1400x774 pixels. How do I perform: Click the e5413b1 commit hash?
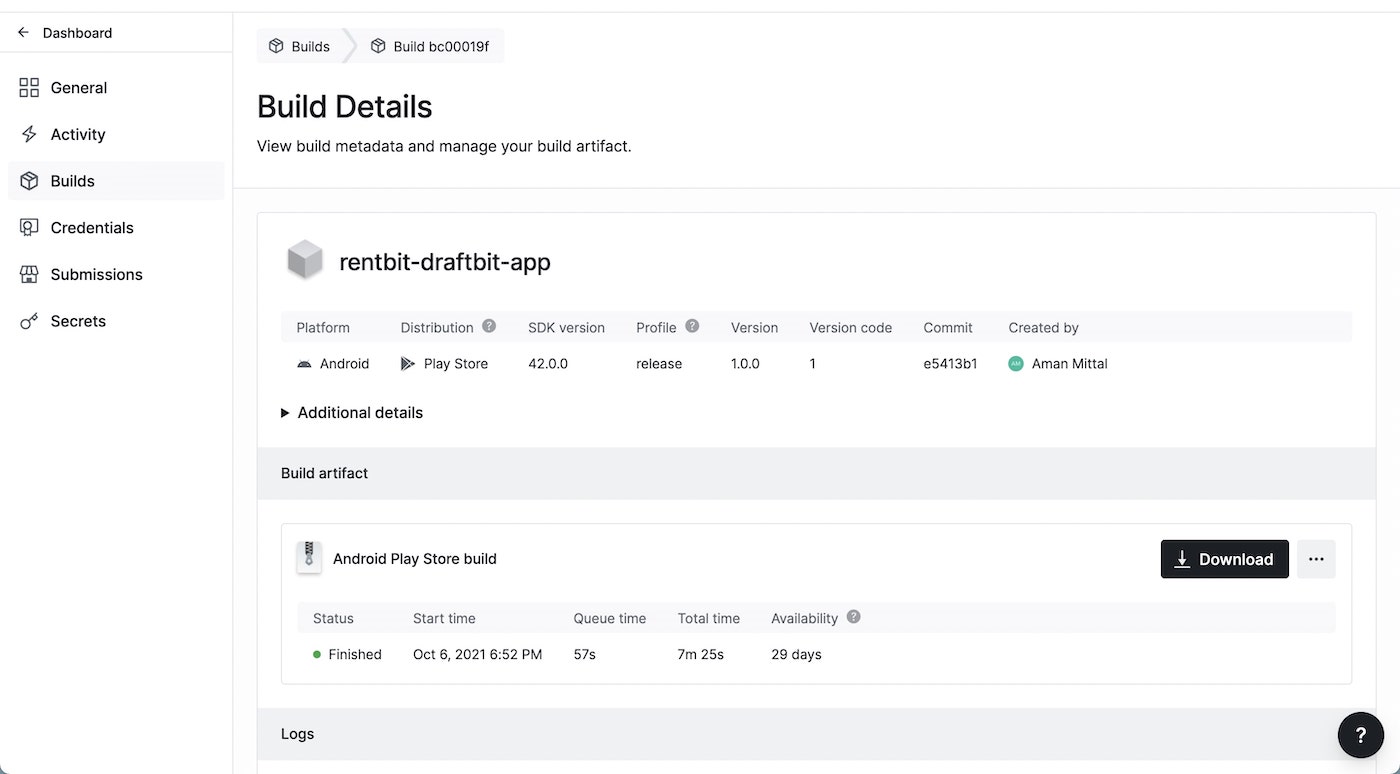pyautogui.click(x=950, y=364)
